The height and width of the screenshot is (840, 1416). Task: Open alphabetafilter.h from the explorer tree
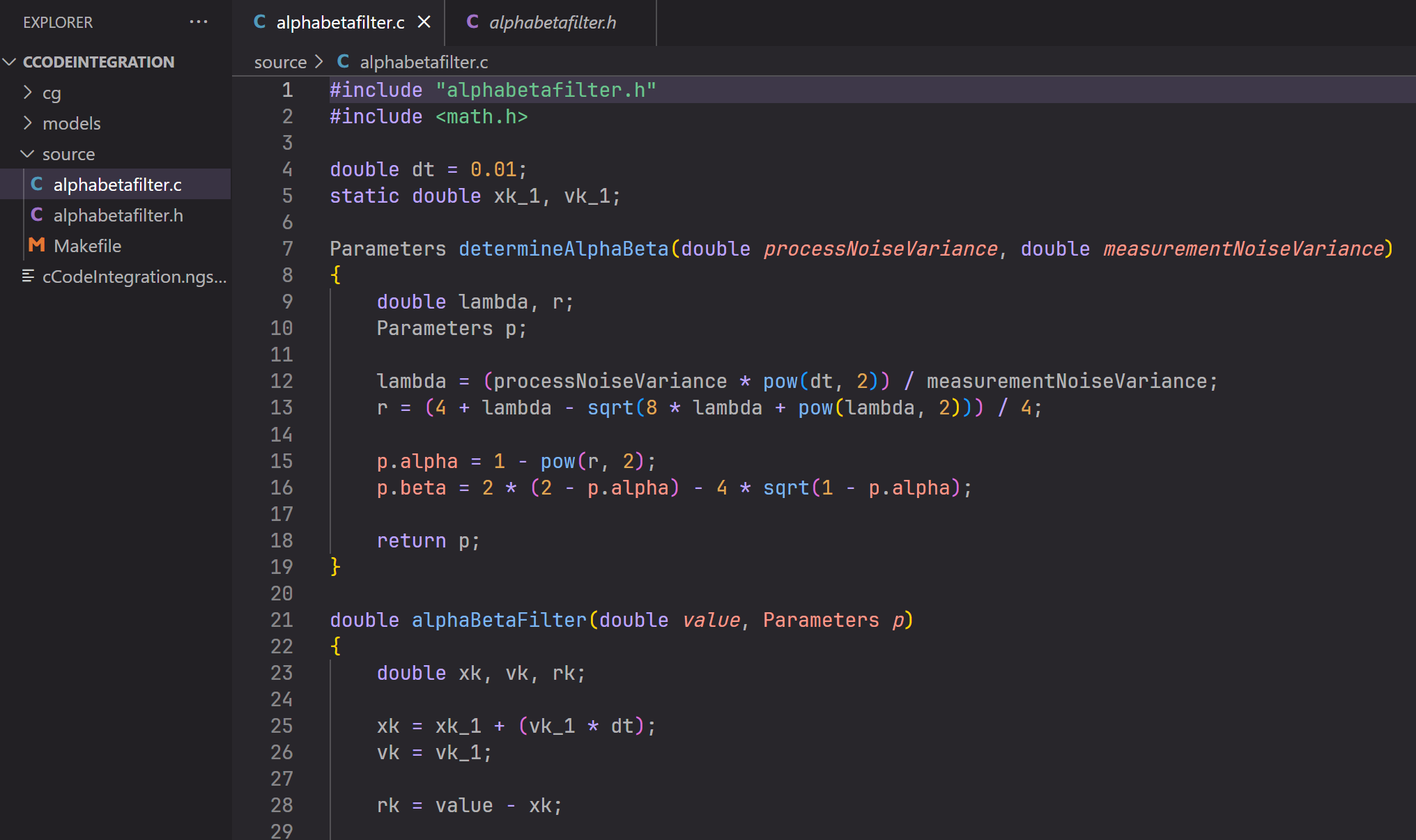[118, 215]
